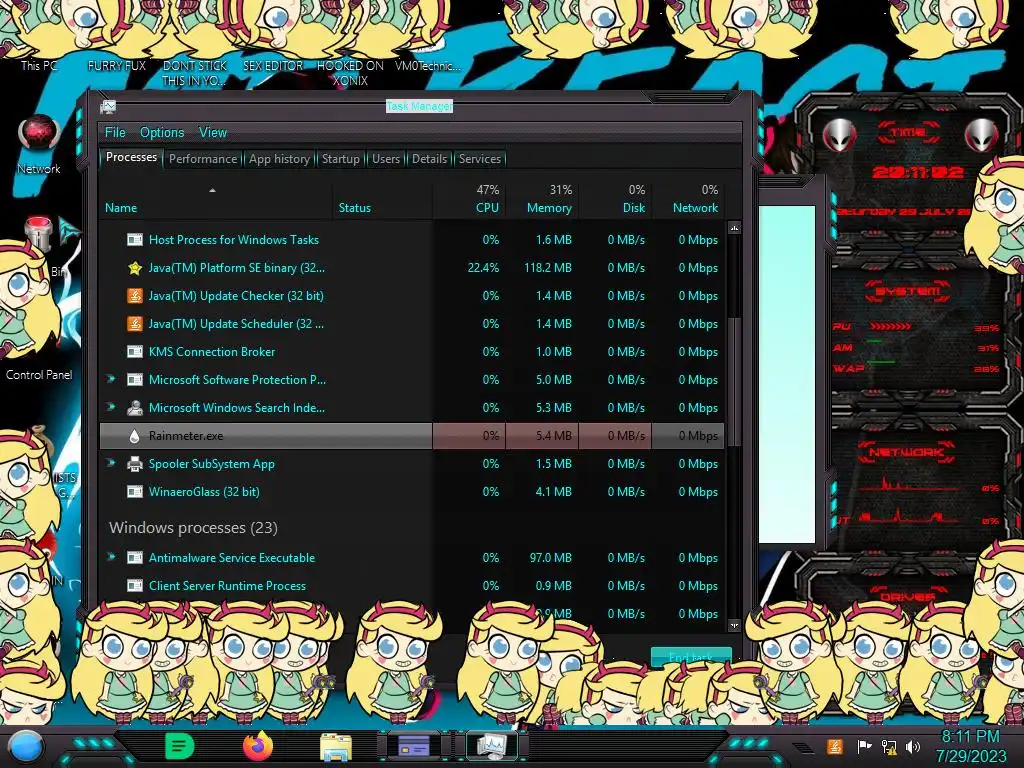The width and height of the screenshot is (1024, 768).
Task: Open the green notes app on taskbar
Action: (180, 746)
